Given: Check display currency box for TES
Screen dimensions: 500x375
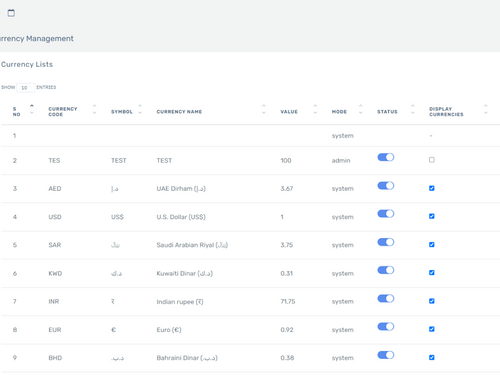Looking at the screenshot, I should (x=432, y=160).
